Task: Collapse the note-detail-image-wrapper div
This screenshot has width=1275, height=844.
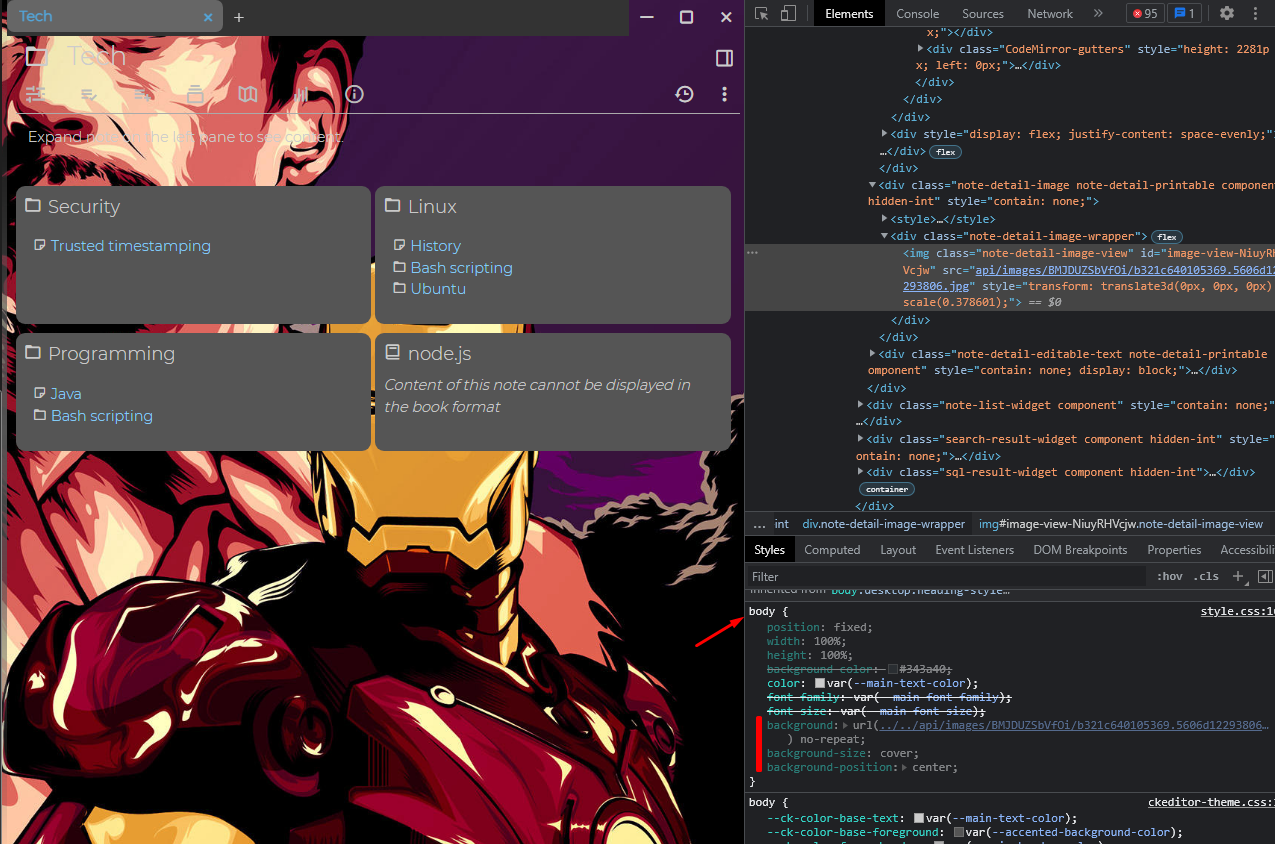Action: click(x=884, y=237)
